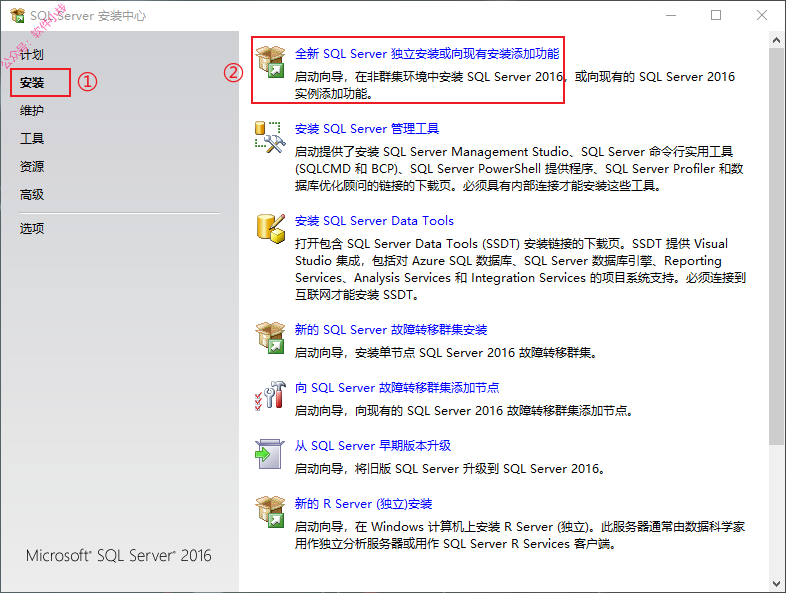Screen dimensions: 786x593
Task: Click link 从 SQL Server 早期版本升级
Action: click(373, 446)
